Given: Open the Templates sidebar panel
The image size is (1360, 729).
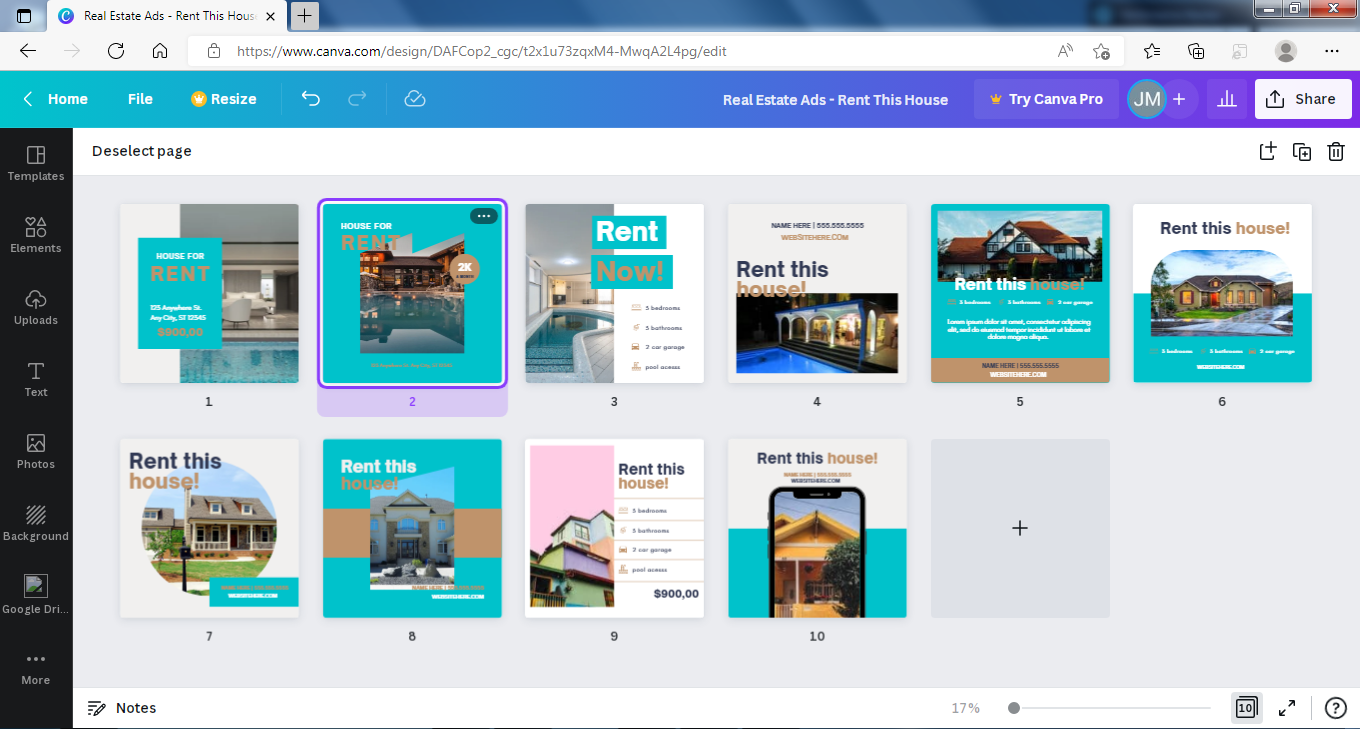Looking at the screenshot, I should [x=36, y=163].
